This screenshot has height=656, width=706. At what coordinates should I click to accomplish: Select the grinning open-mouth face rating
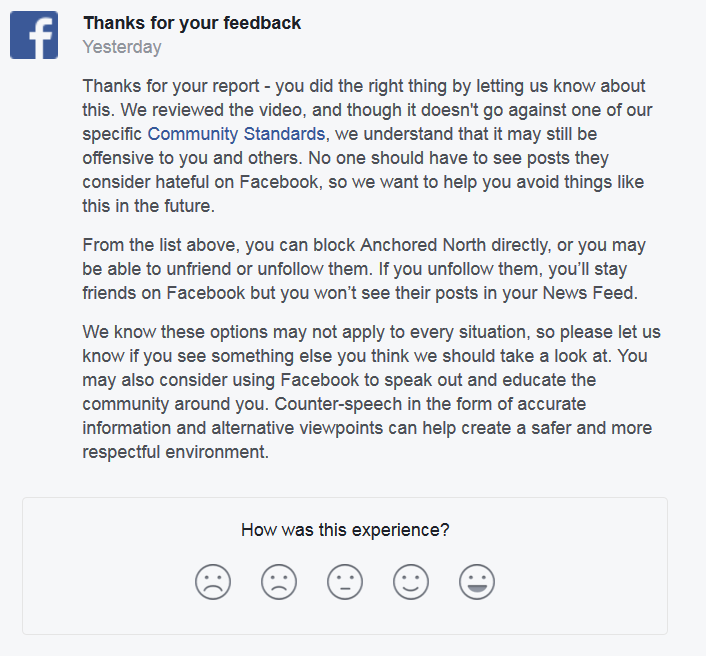(x=477, y=582)
